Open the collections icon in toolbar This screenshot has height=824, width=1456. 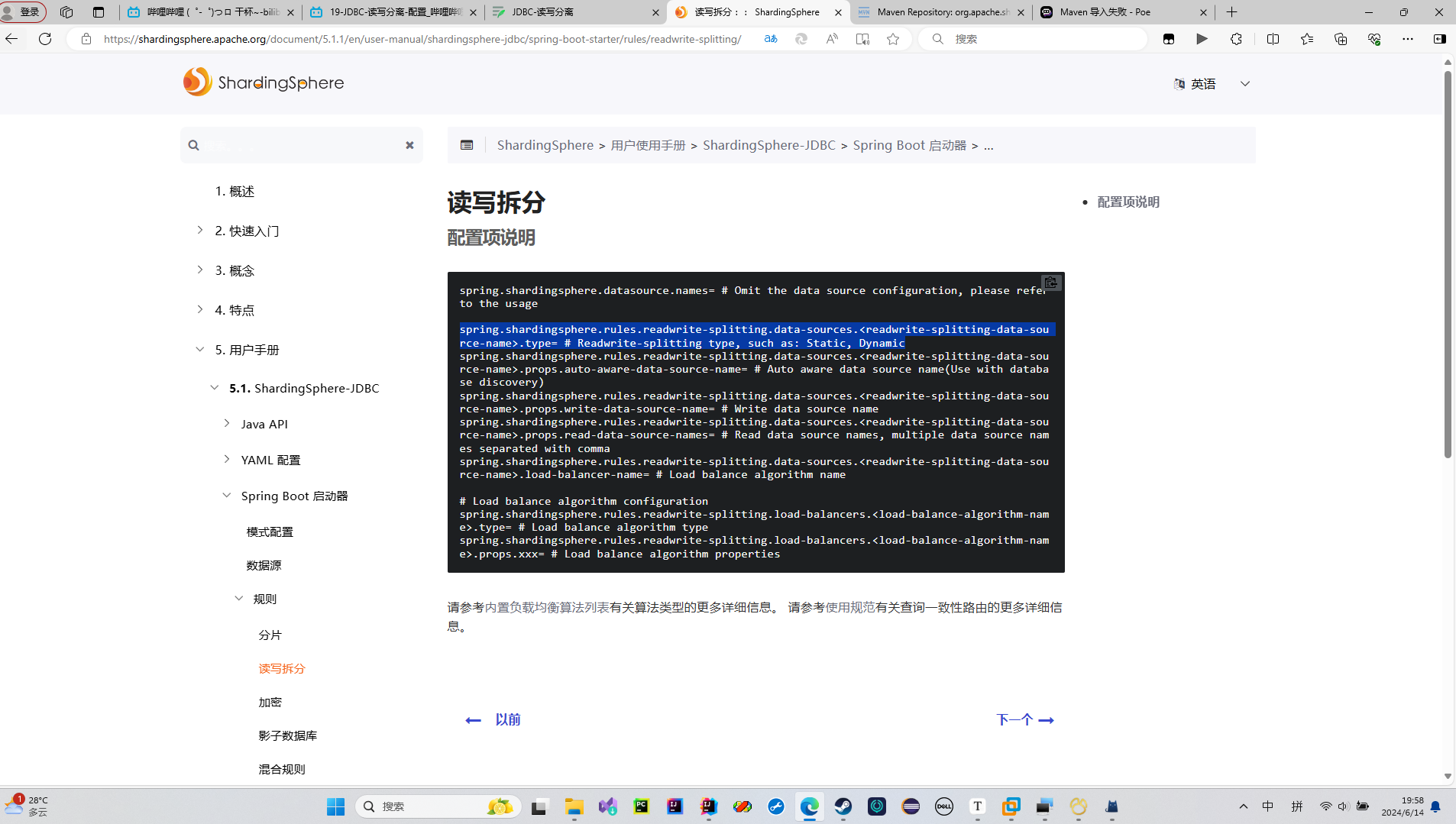point(1341,39)
